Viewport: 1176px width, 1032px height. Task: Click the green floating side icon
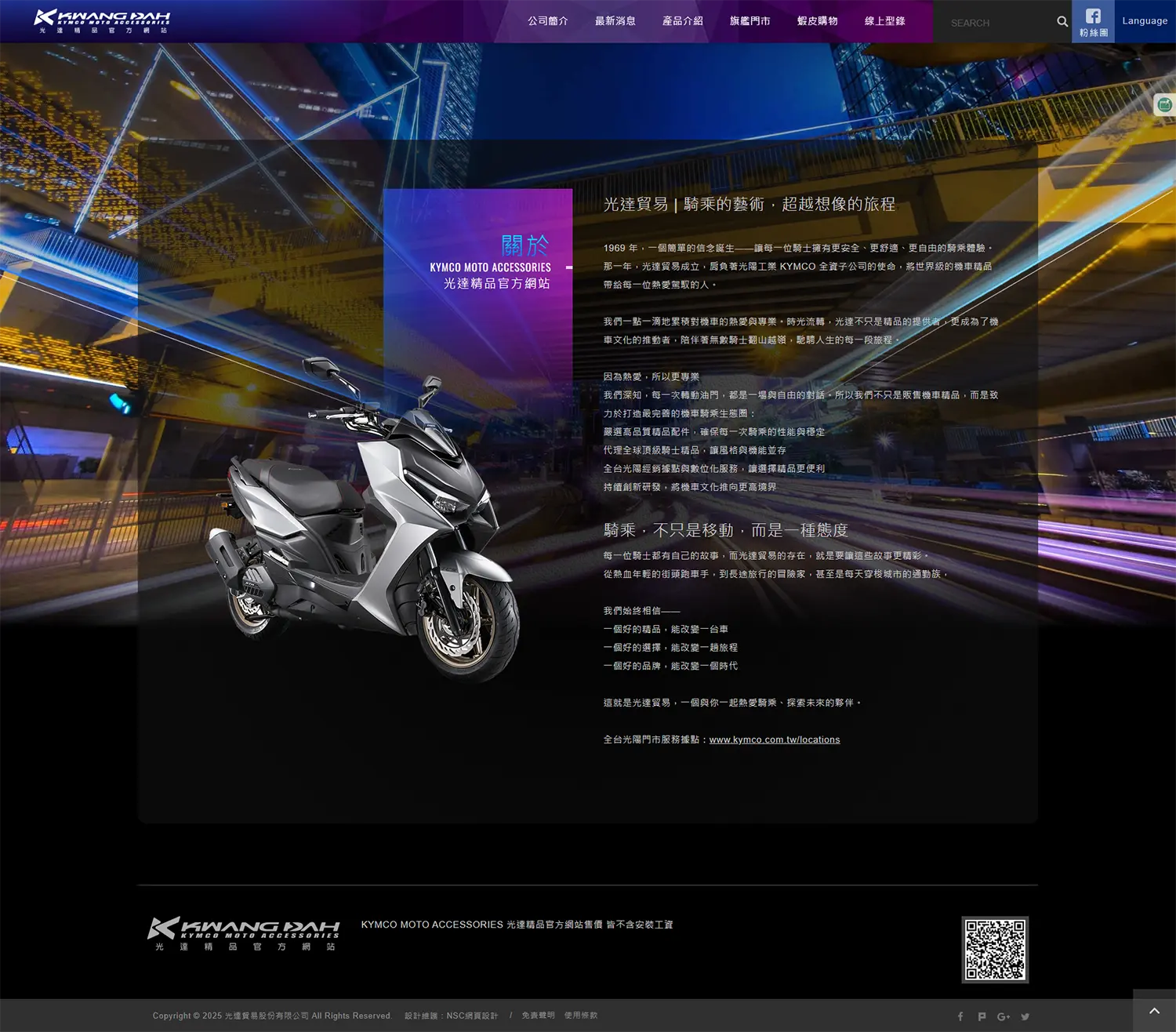coord(1165,104)
